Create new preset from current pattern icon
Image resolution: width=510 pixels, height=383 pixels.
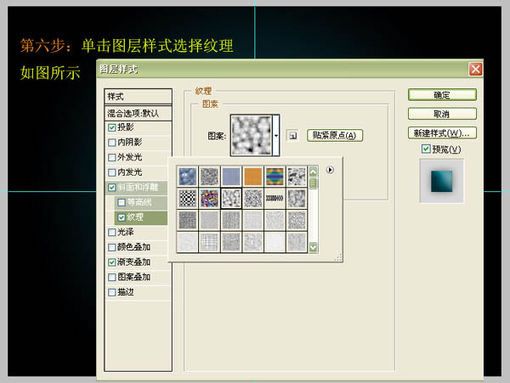(293, 136)
